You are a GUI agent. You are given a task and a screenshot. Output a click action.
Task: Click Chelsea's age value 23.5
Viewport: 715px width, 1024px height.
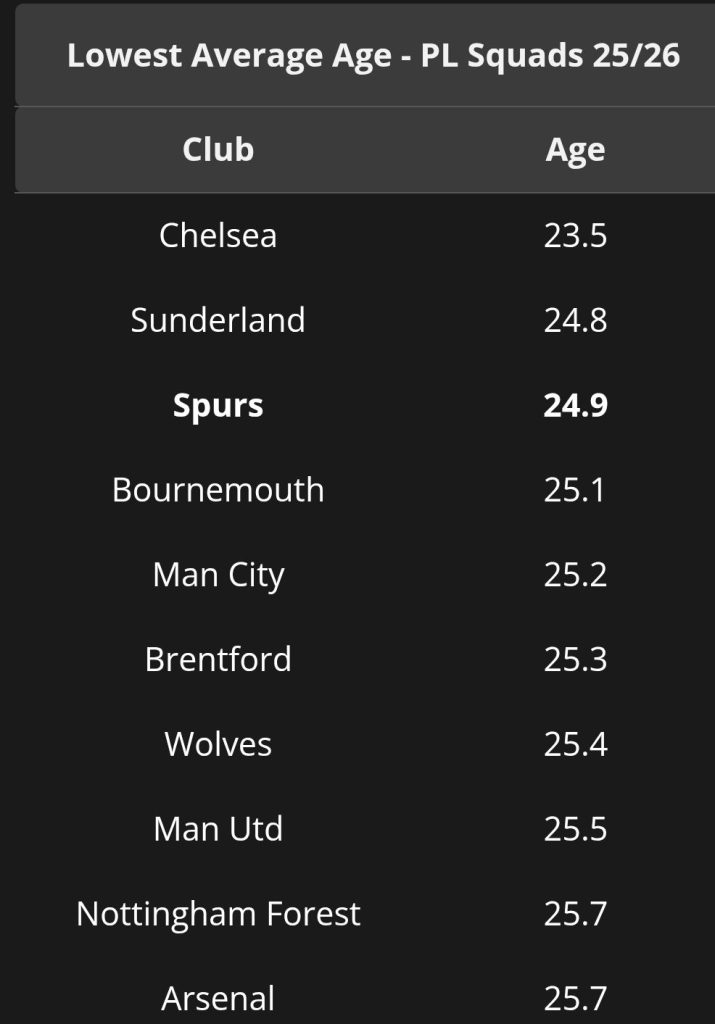tap(575, 235)
